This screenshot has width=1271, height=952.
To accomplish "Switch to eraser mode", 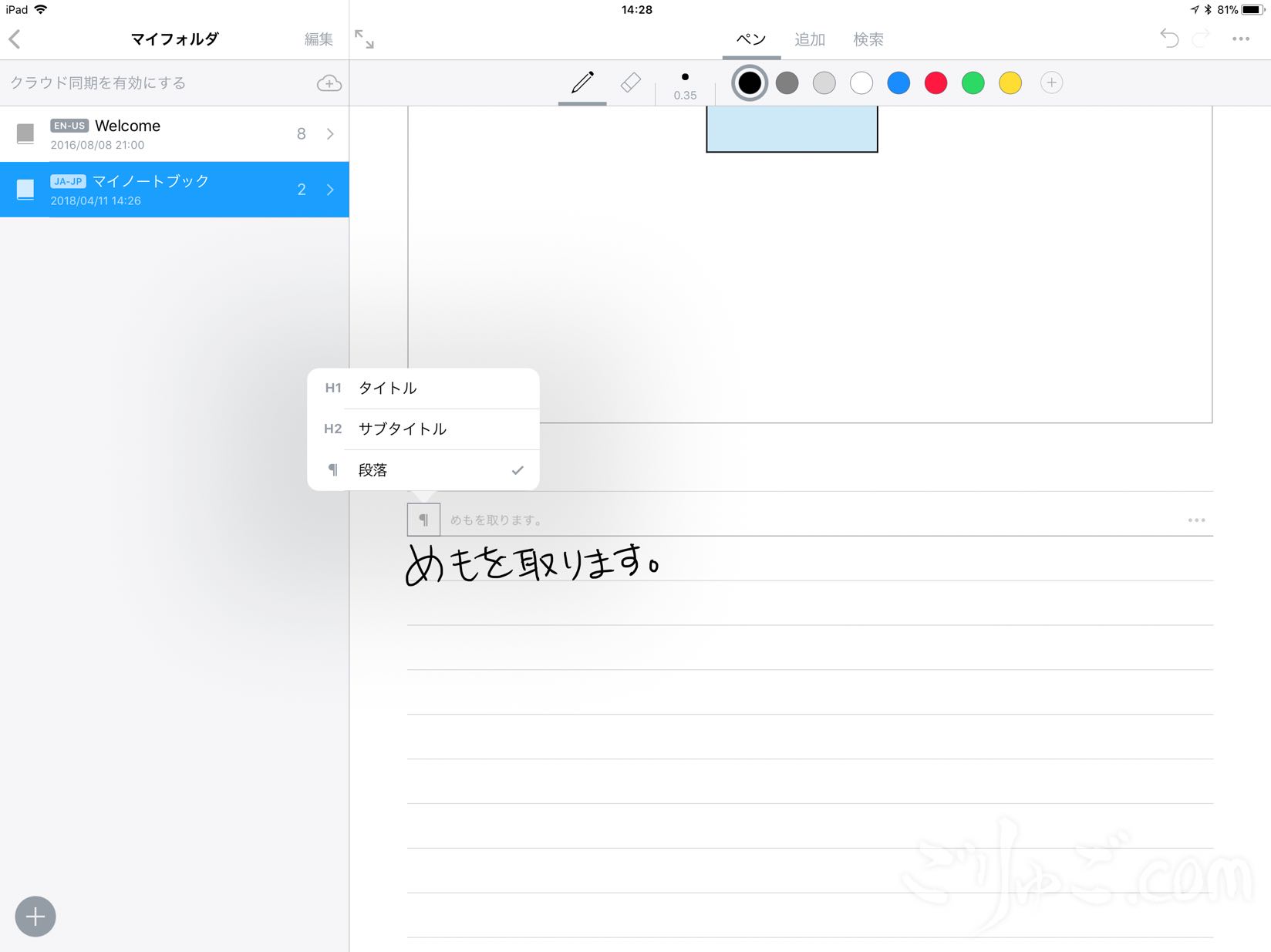I will coord(629,82).
